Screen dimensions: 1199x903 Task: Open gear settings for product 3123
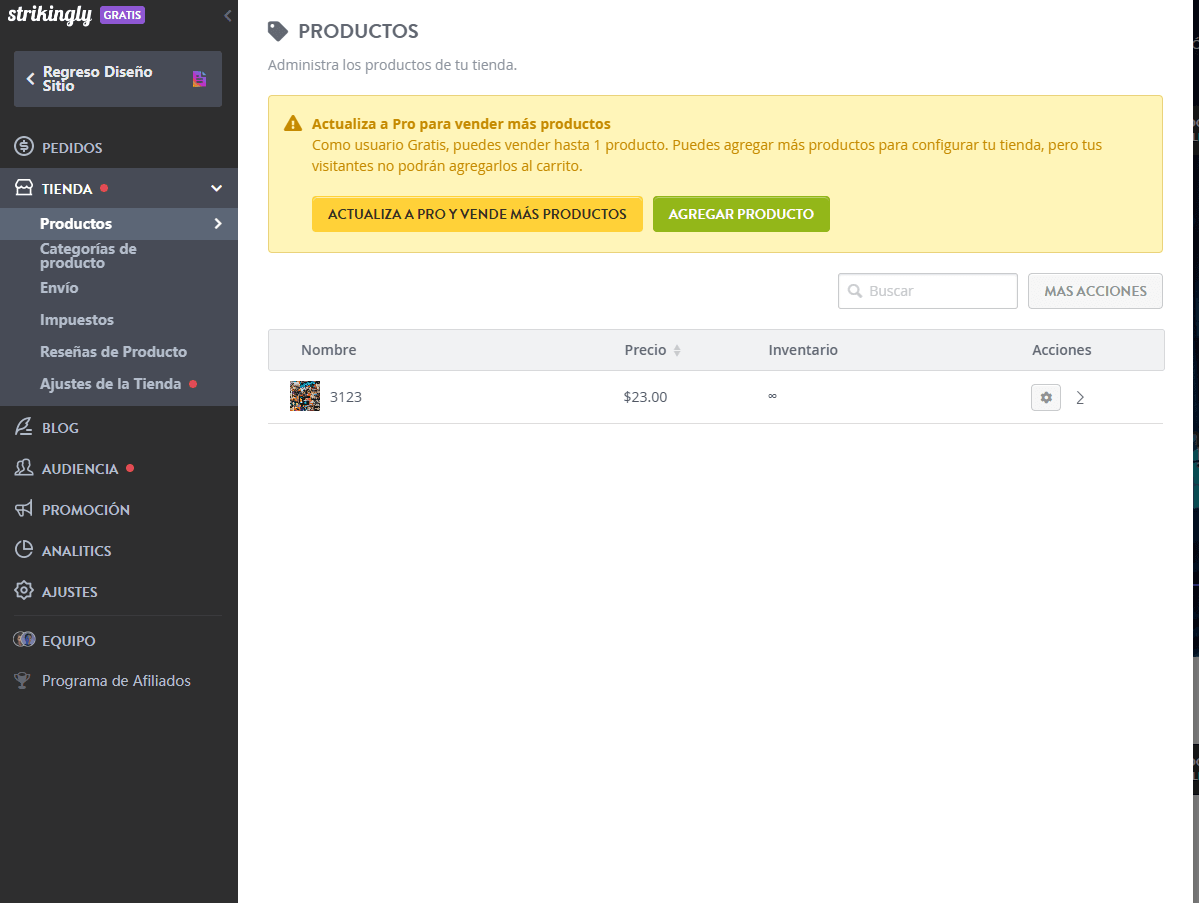pyautogui.click(x=1046, y=398)
